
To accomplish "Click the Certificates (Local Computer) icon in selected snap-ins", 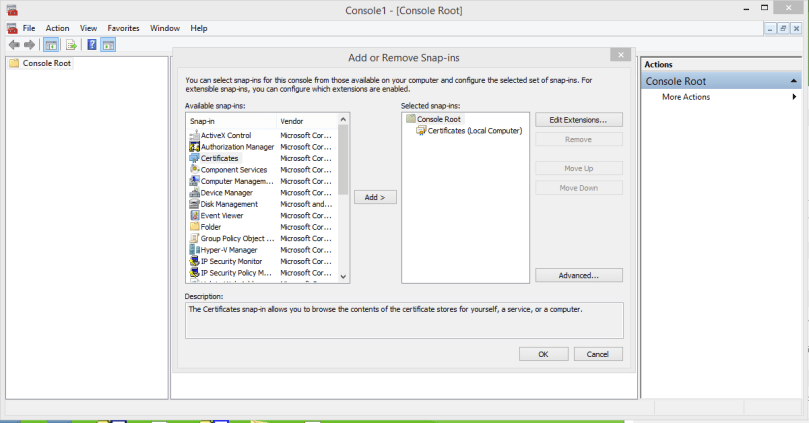I will coord(421,131).
